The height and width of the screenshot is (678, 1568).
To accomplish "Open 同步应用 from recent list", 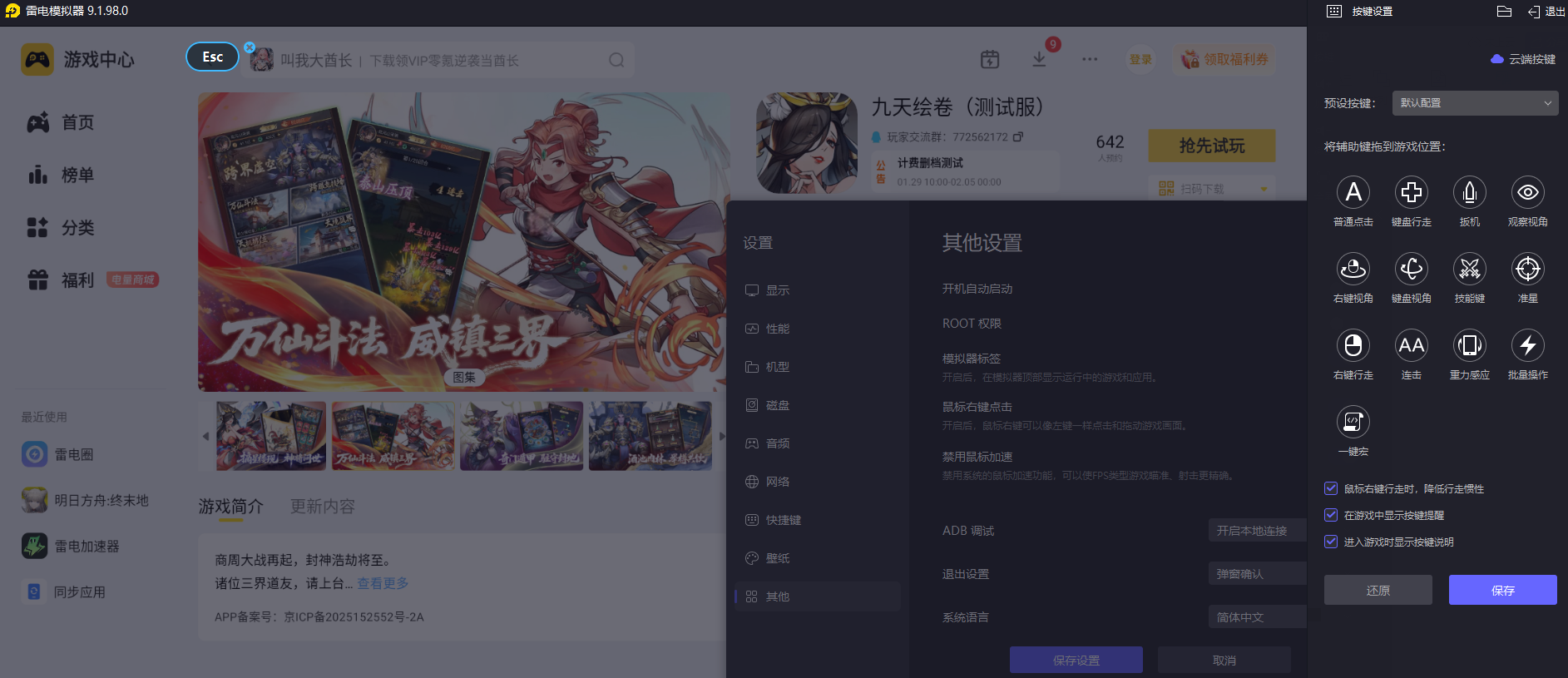I will 64,591.
